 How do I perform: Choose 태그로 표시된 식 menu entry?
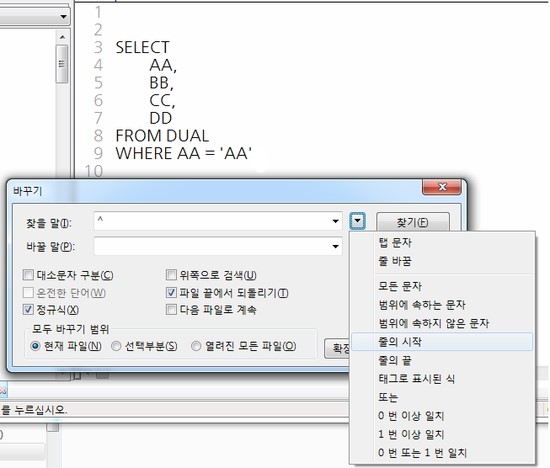[442, 379]
